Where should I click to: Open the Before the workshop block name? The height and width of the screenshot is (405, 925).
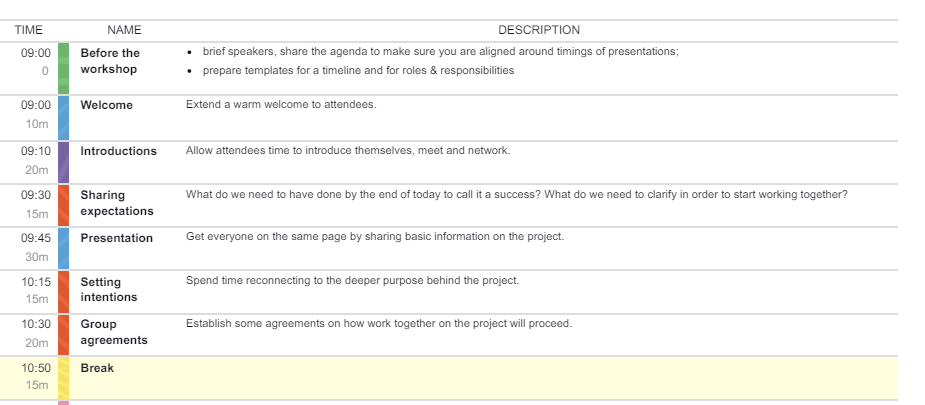coord(110,61)
